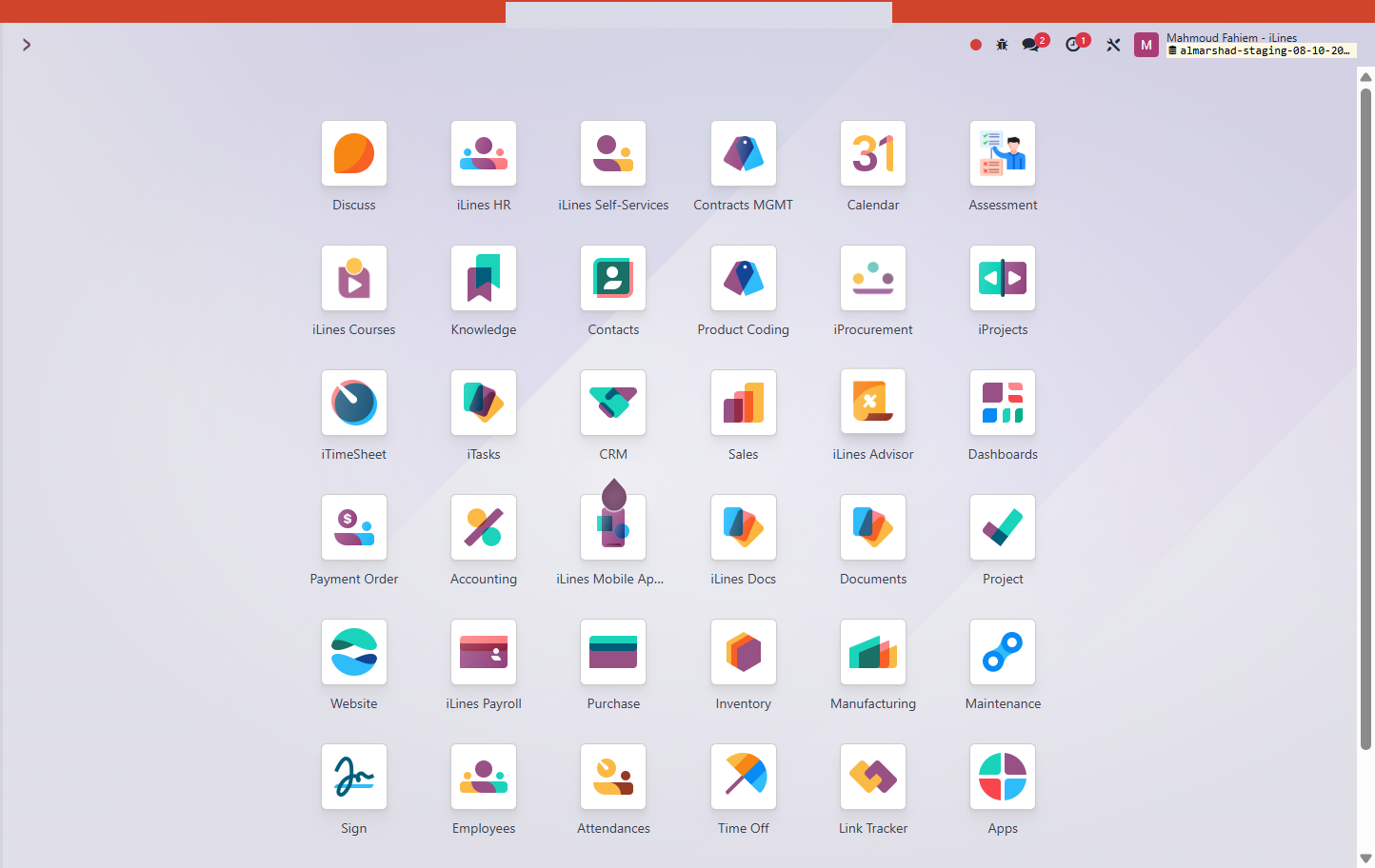Open the Knowledge app

484,278
